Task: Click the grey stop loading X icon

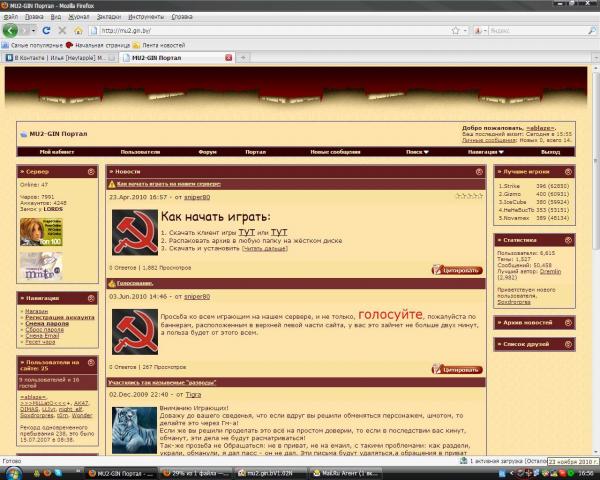Action: (62, 31)
